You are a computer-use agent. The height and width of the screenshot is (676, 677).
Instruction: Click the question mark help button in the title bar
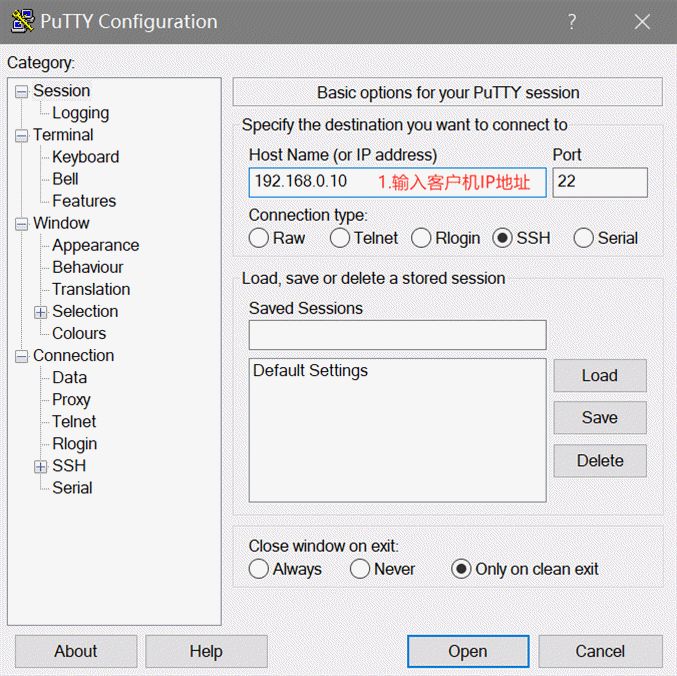pos(572,21)
